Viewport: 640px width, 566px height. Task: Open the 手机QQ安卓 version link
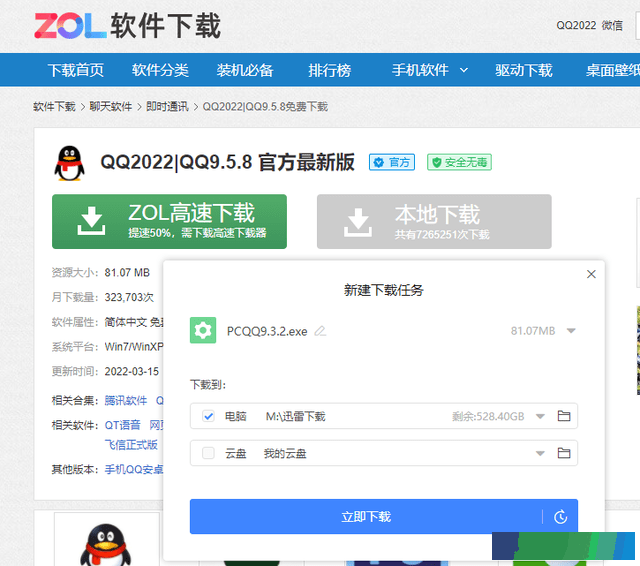click(x=134, y=470)
